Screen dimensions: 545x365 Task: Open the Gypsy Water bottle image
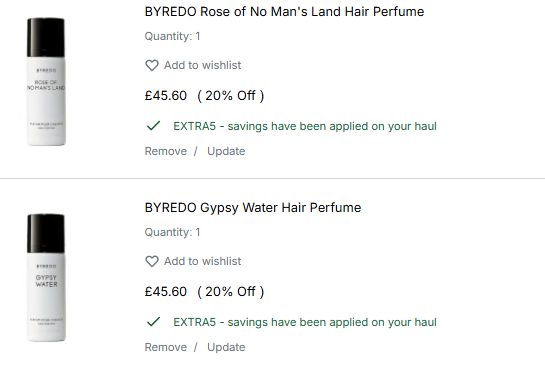[46, 278]
